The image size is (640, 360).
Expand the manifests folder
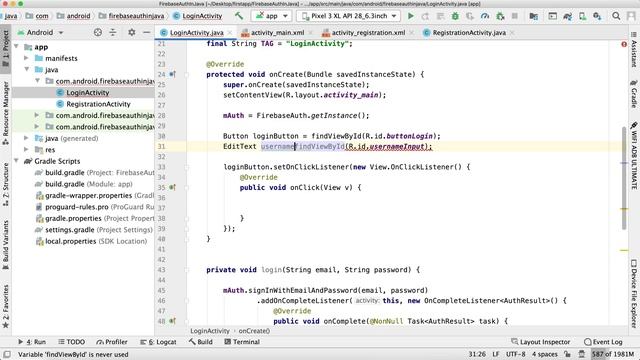[x=27, y=58]
